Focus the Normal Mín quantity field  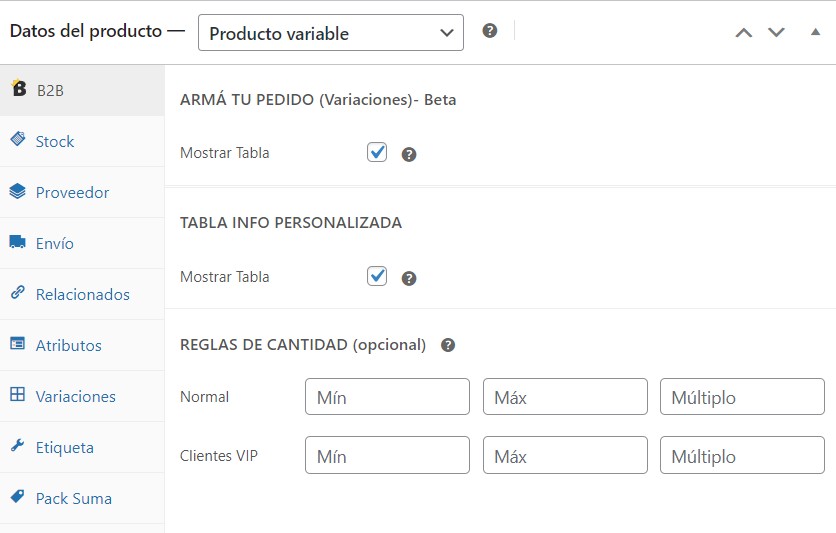388,397
